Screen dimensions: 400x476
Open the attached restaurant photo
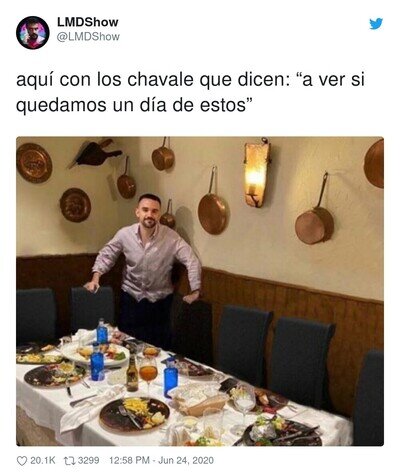click(x=200, y=291)
